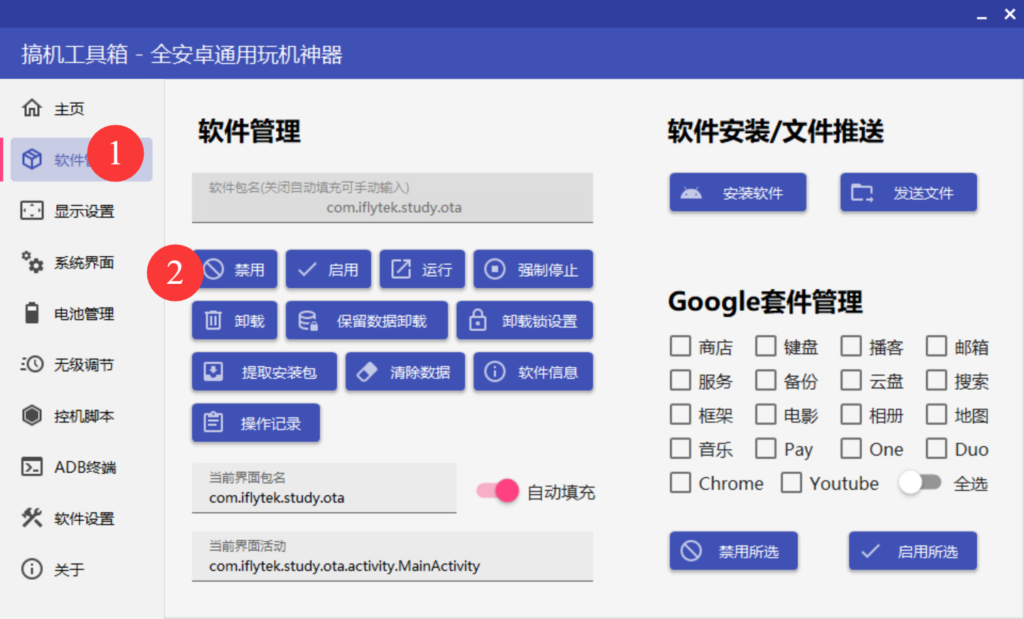
Task: Check the 框架 checkbox
Action: click(680, 414)
